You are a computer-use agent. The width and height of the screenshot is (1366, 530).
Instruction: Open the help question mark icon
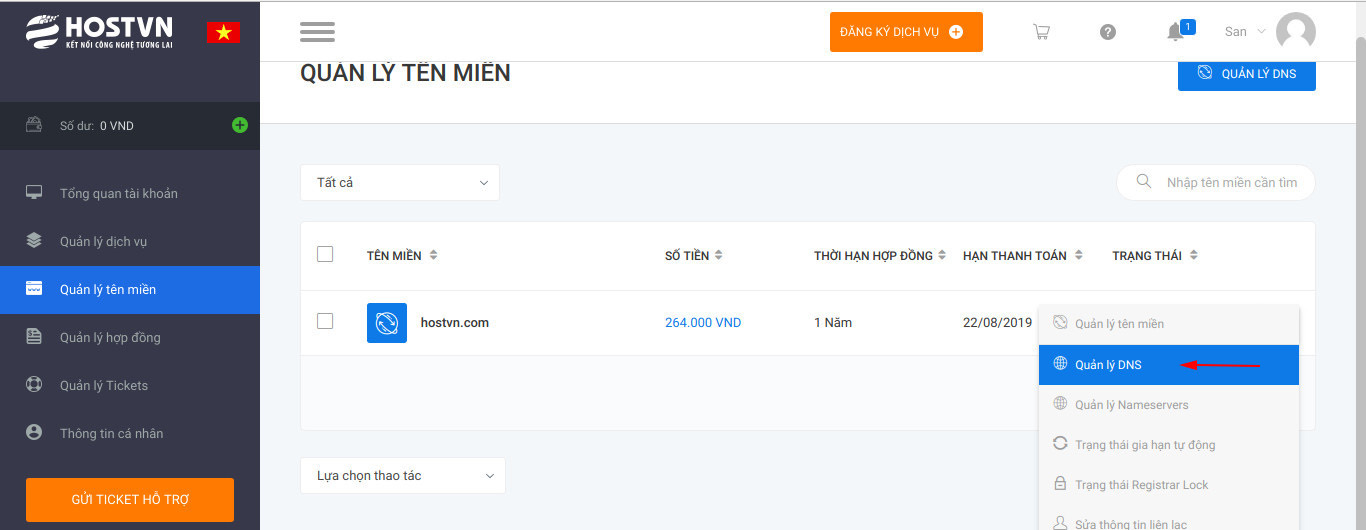pyautogui.click(x=1108, y=32)
